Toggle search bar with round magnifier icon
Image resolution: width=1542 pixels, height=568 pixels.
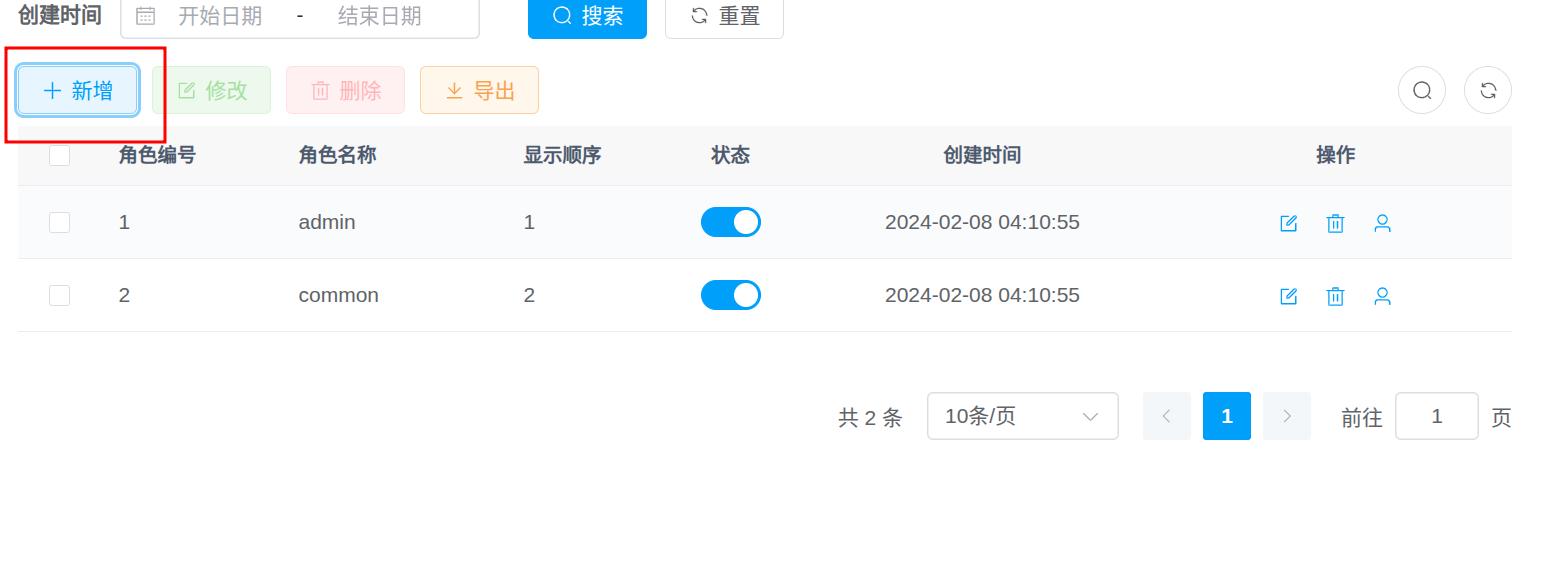click(x=1421, y=90)
